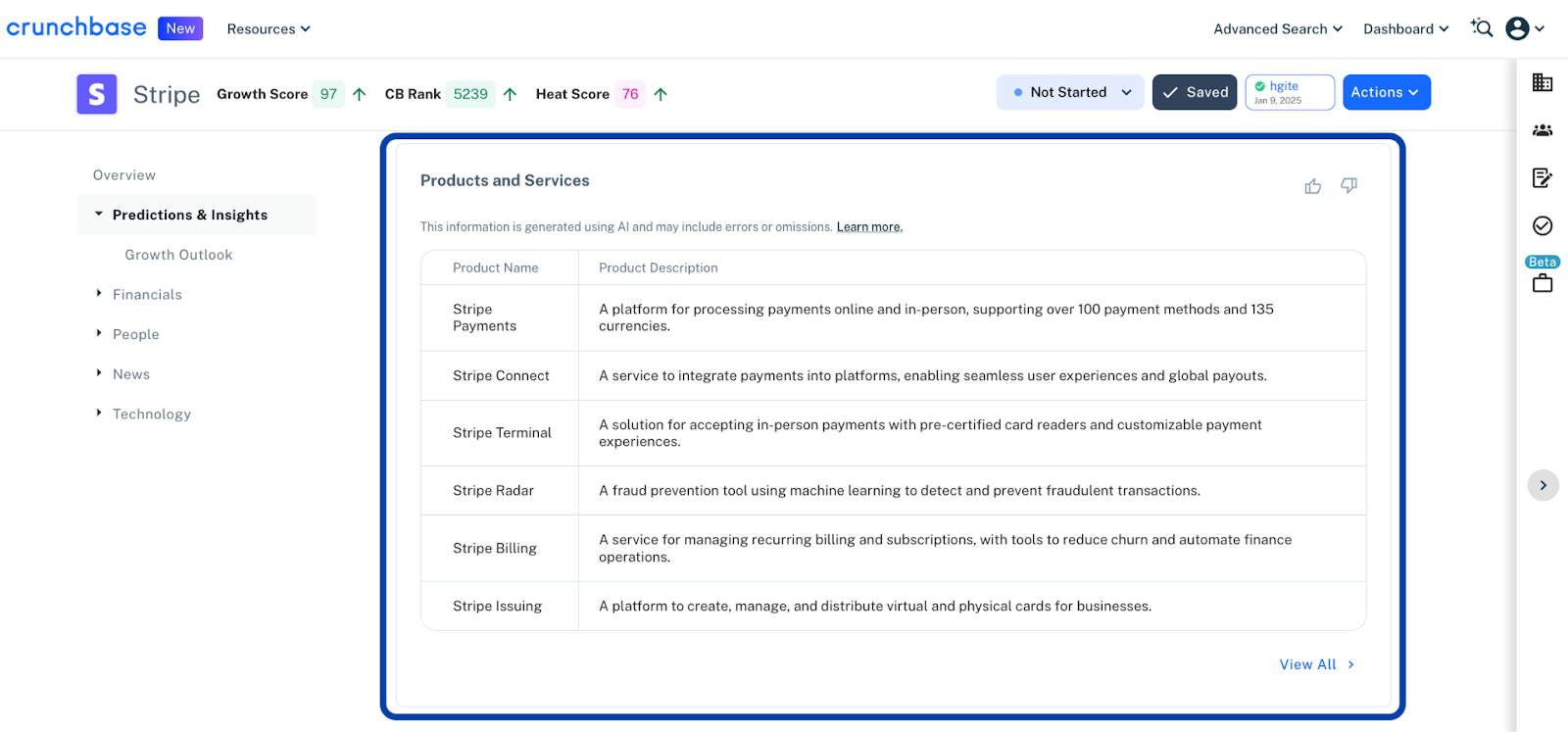The image size is (1568, 732).
Task: Click the Stripe company name heading
Action: point(167,94)
